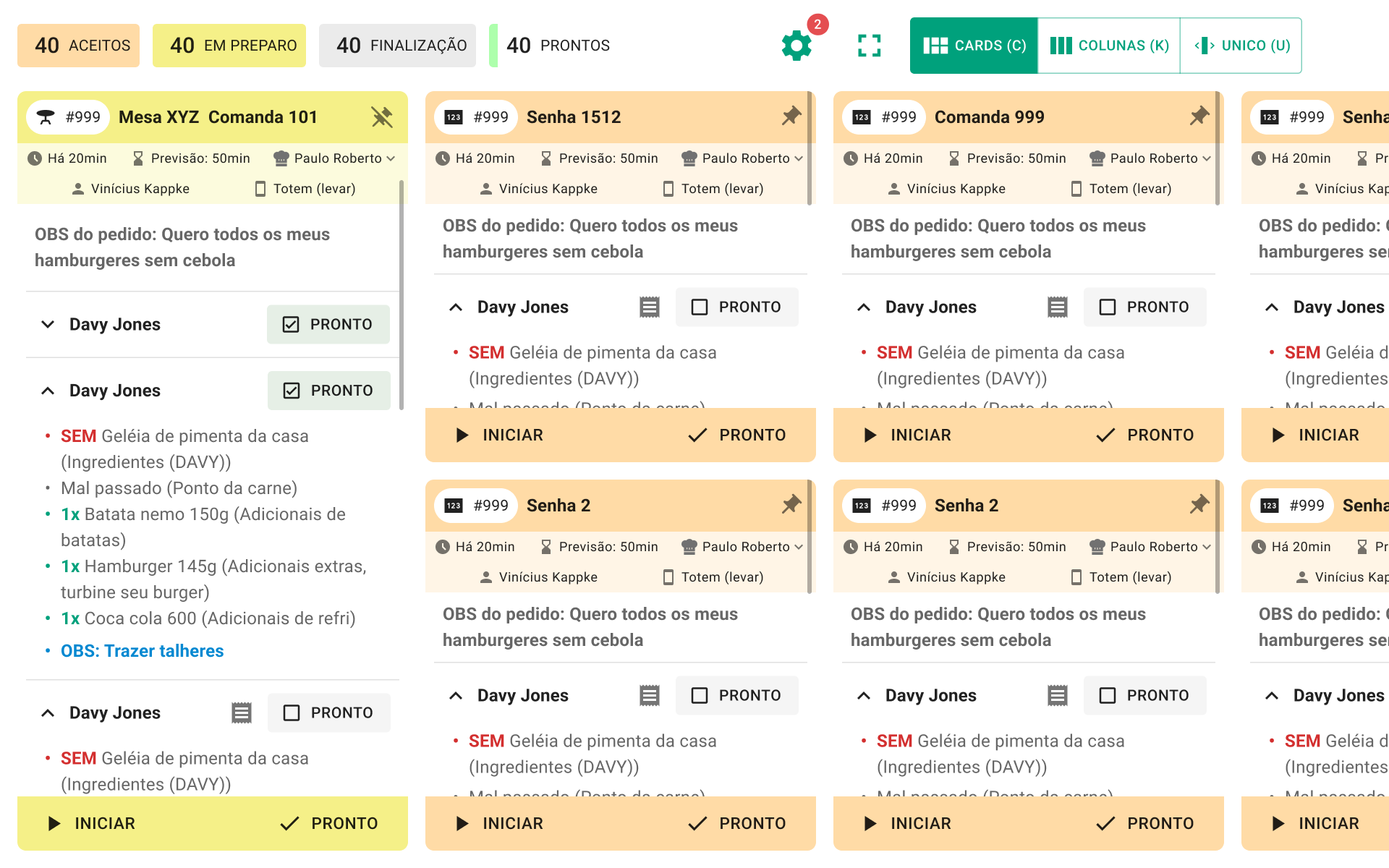Pin the Comanda 999 card
This screenshot has width=1389, height=868.
pos(1199,116)
